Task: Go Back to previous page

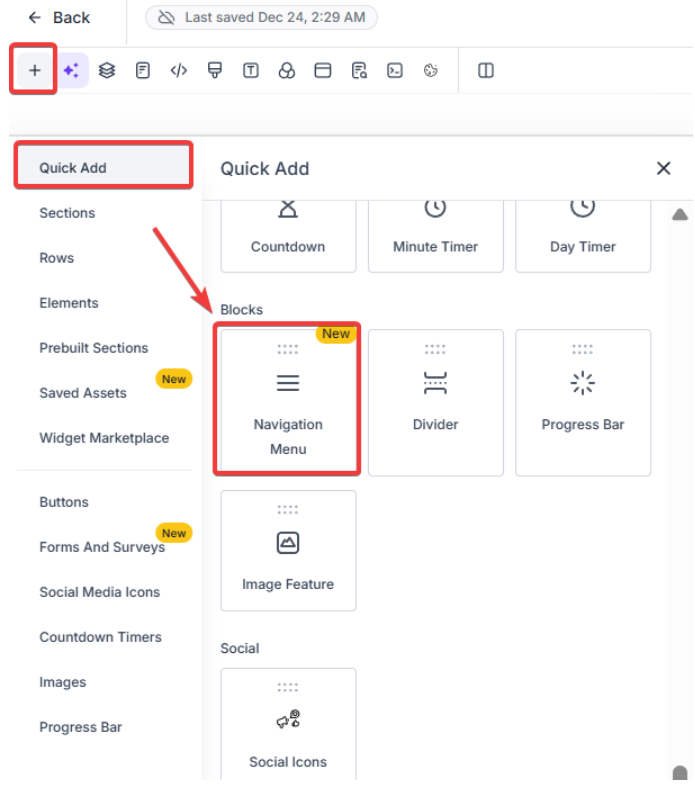Action: click(59, 17)
